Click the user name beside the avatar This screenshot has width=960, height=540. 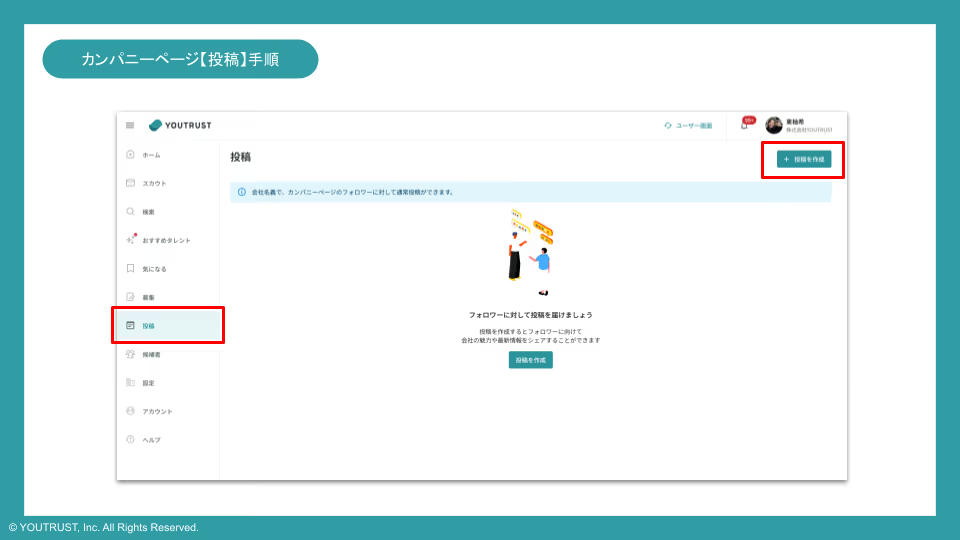[795, 122]
